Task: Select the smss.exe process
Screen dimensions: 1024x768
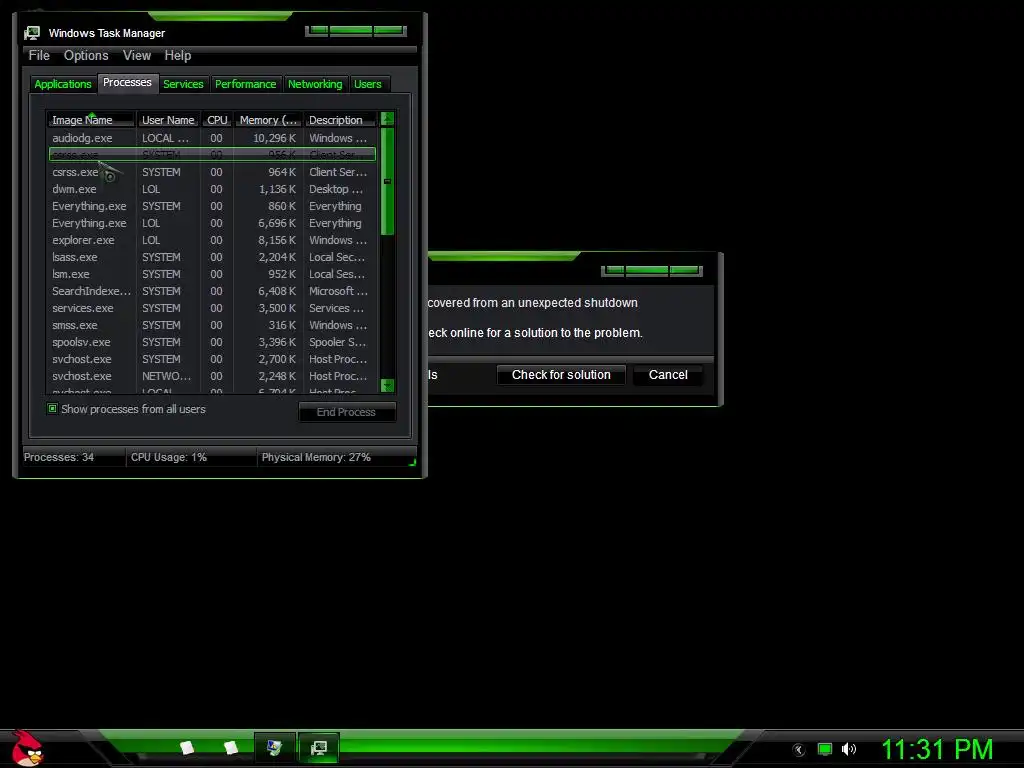Action: tap(212, 325)
